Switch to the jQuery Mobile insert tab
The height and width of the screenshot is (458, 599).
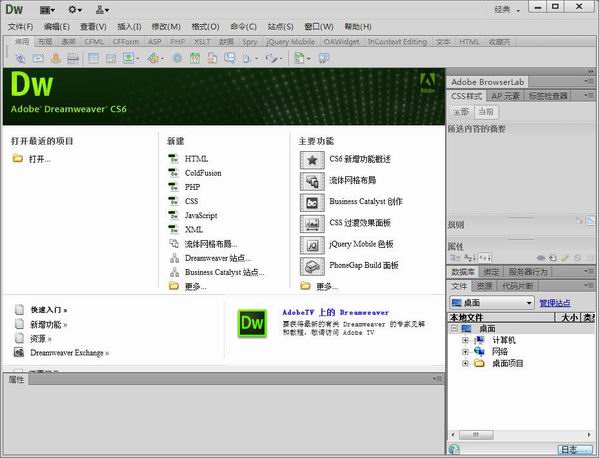[x=290, y=42]
